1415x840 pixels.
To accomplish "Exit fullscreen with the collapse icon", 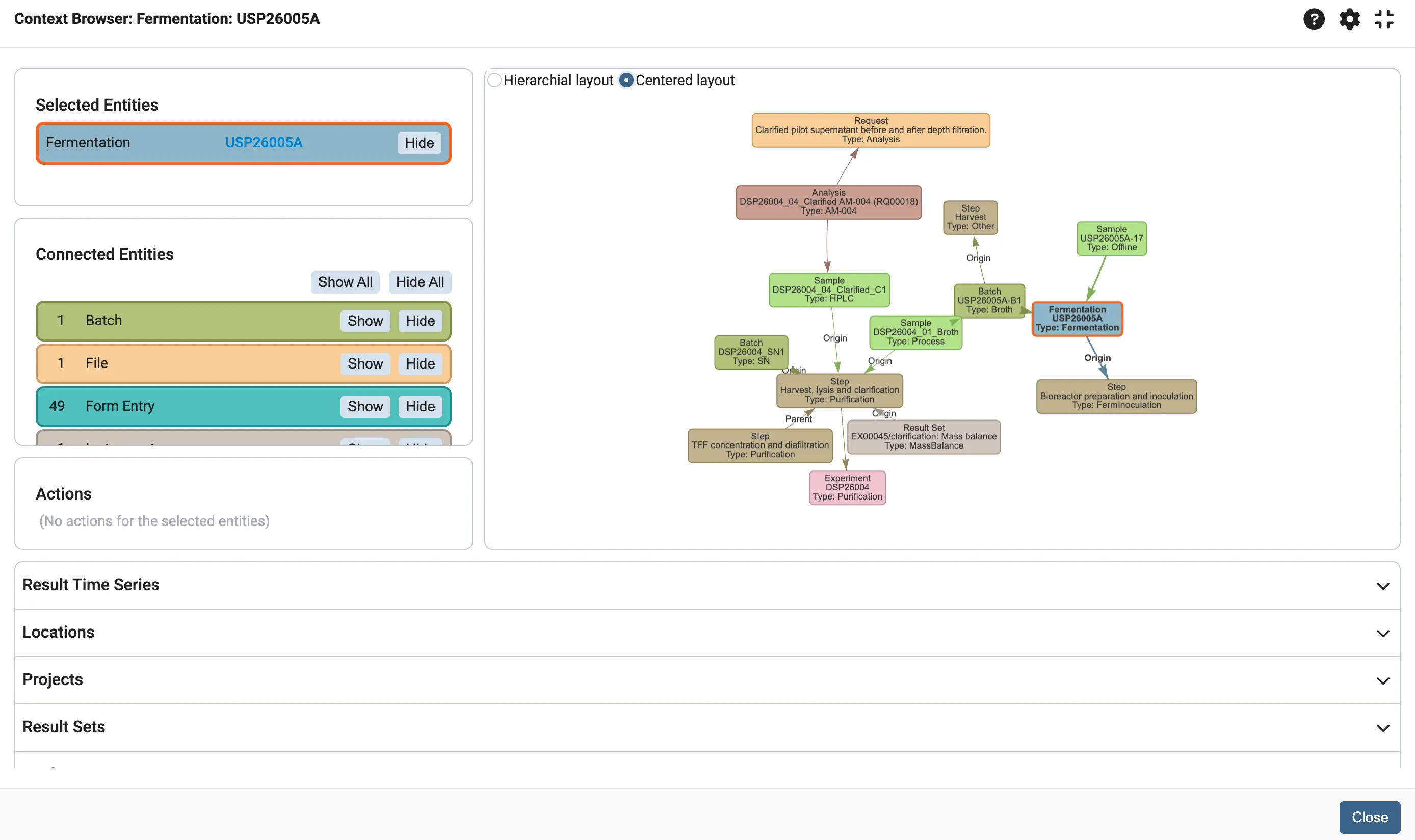I will coord(1384,19).
